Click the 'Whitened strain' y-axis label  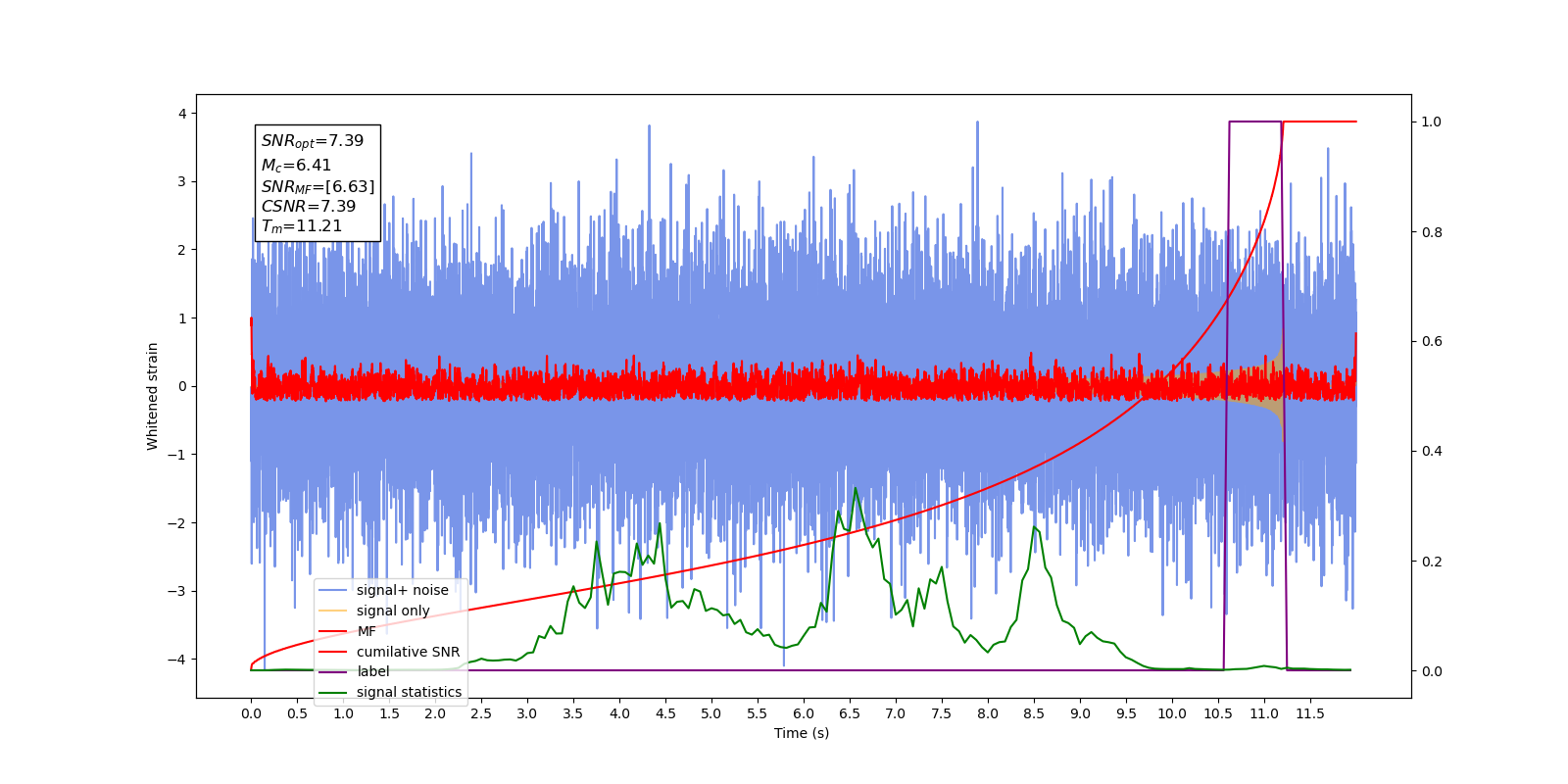153,396
